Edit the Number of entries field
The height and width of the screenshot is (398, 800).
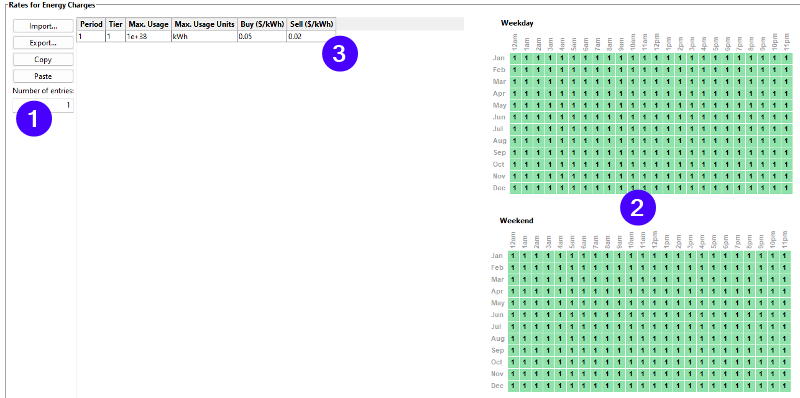pos(43,105)
